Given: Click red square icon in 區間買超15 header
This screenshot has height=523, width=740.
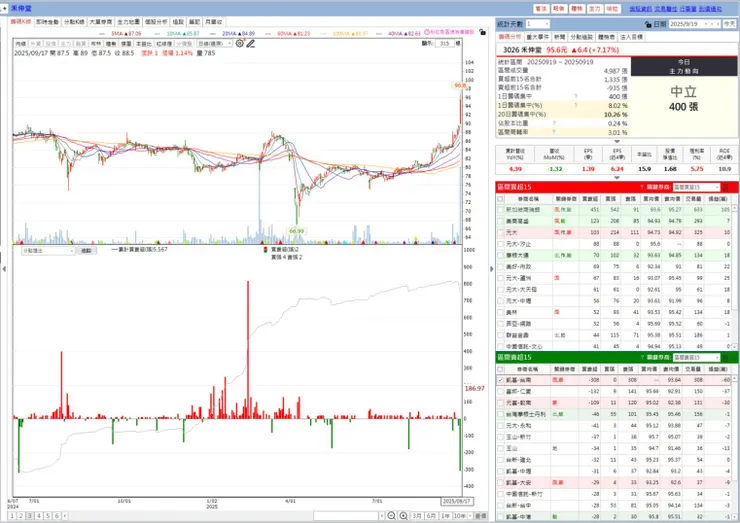Looking at the screenshot, I should [x=725, y=187].
